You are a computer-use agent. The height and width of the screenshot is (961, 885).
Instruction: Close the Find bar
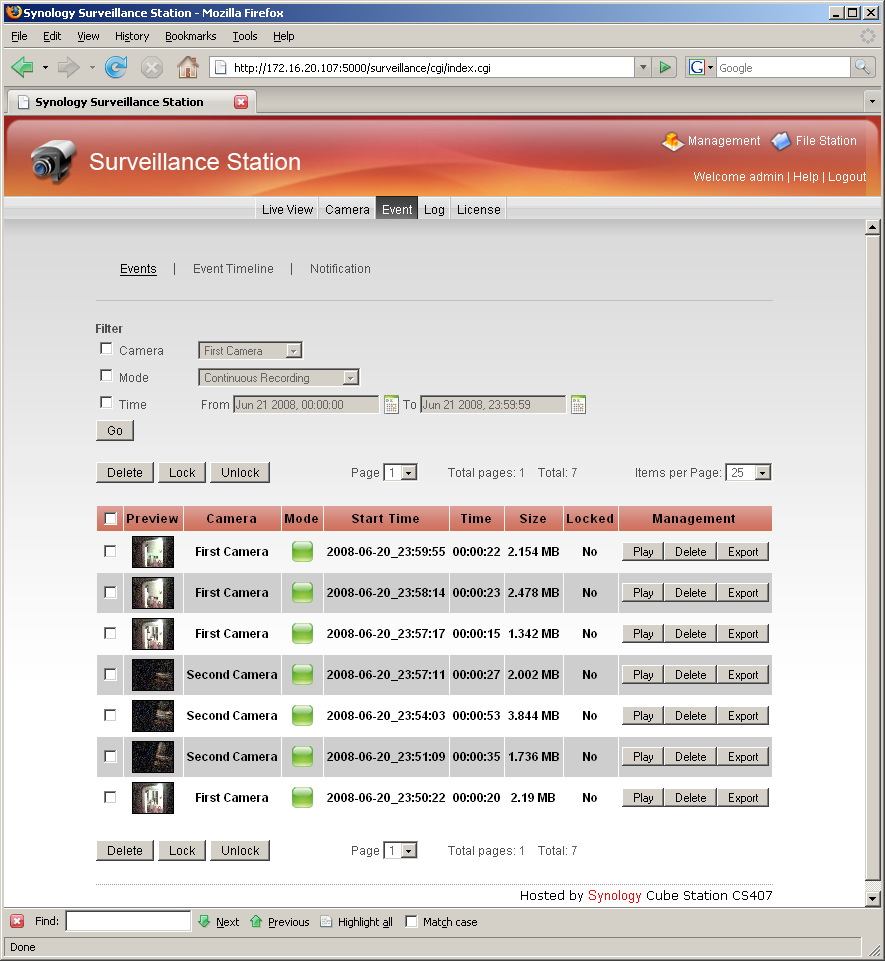pyautogui.click(x=17, y=921)
